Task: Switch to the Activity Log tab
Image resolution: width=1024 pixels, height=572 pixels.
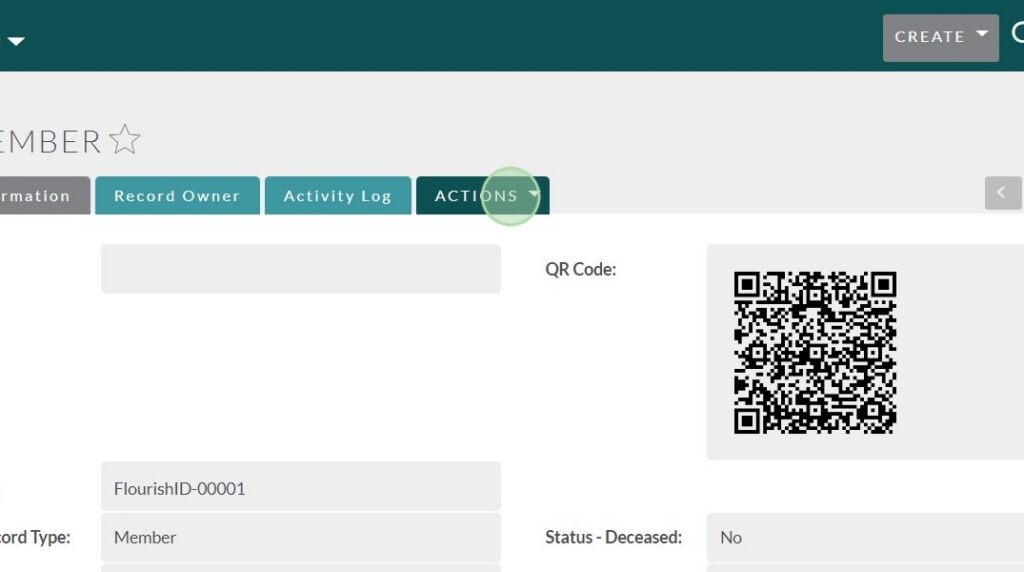Action: click(x=337, y=196)
